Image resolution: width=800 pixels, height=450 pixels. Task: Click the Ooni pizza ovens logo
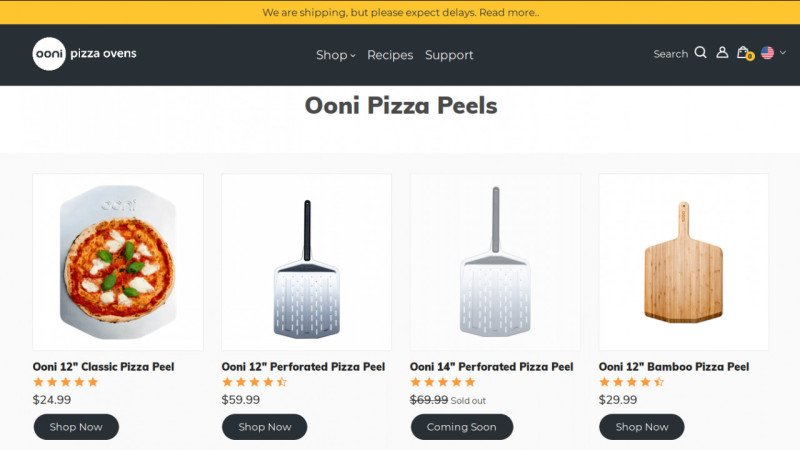(84, 54)
